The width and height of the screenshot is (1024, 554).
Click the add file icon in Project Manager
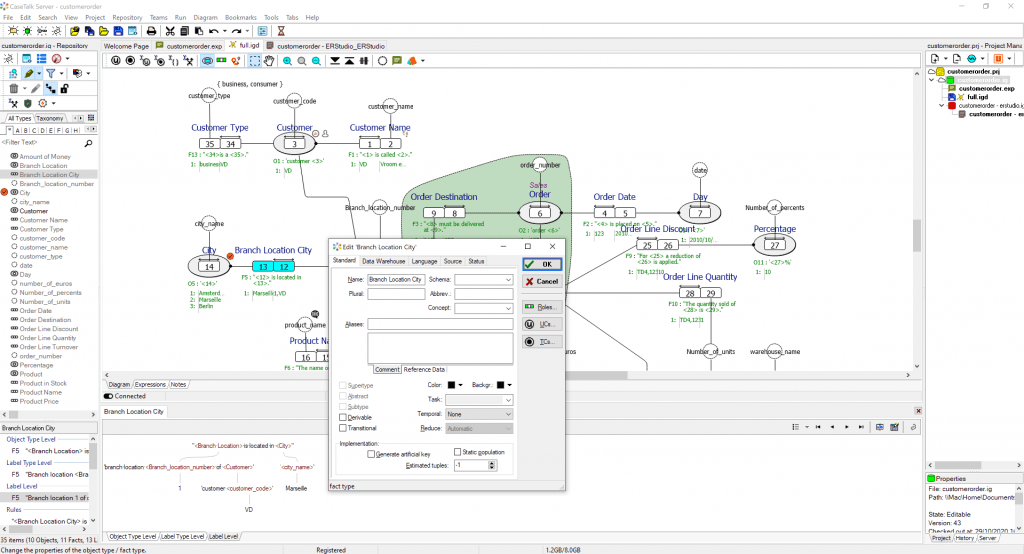coord(935,59)
